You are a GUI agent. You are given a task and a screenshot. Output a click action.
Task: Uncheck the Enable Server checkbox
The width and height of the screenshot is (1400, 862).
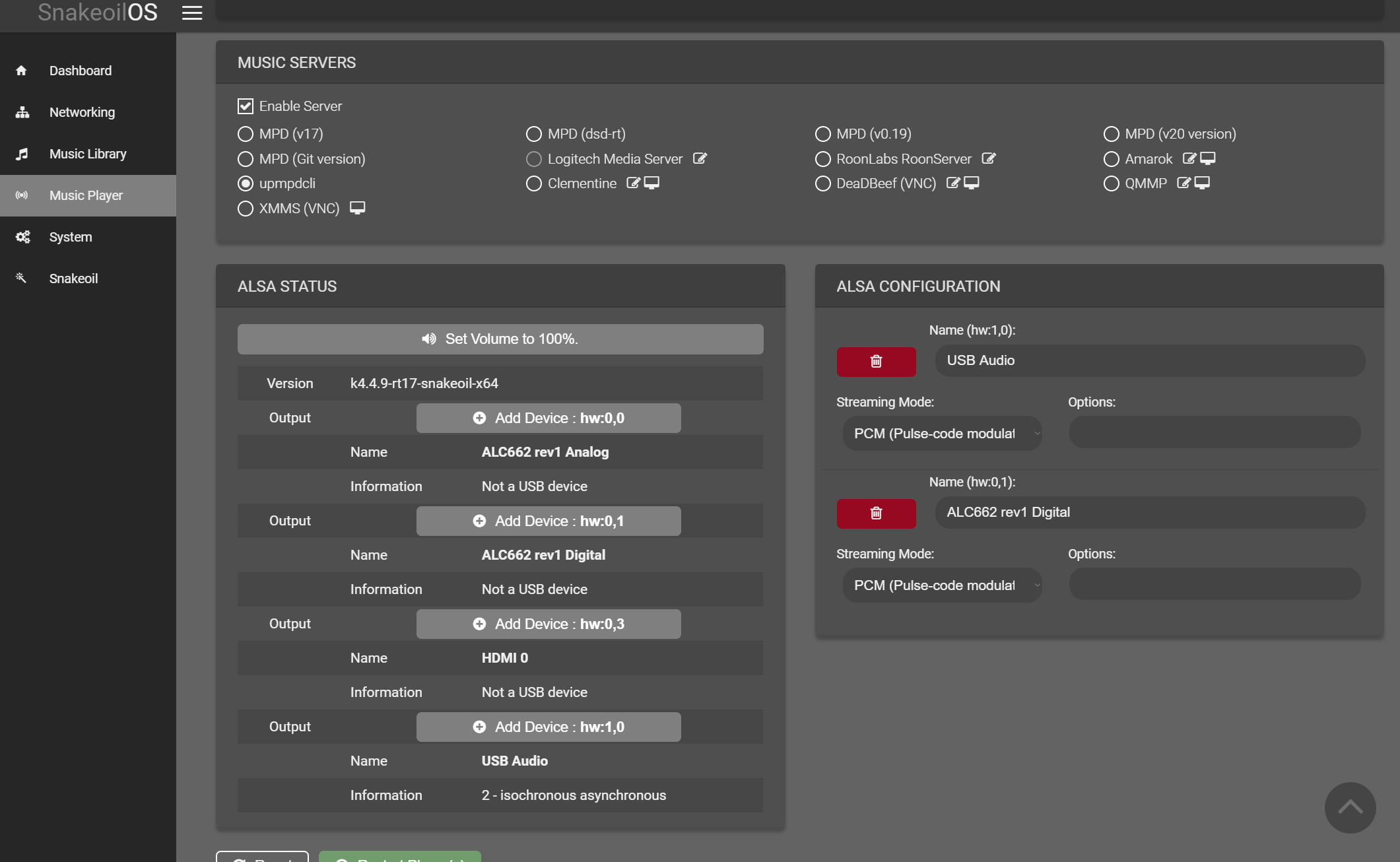[x=245, y=106]
